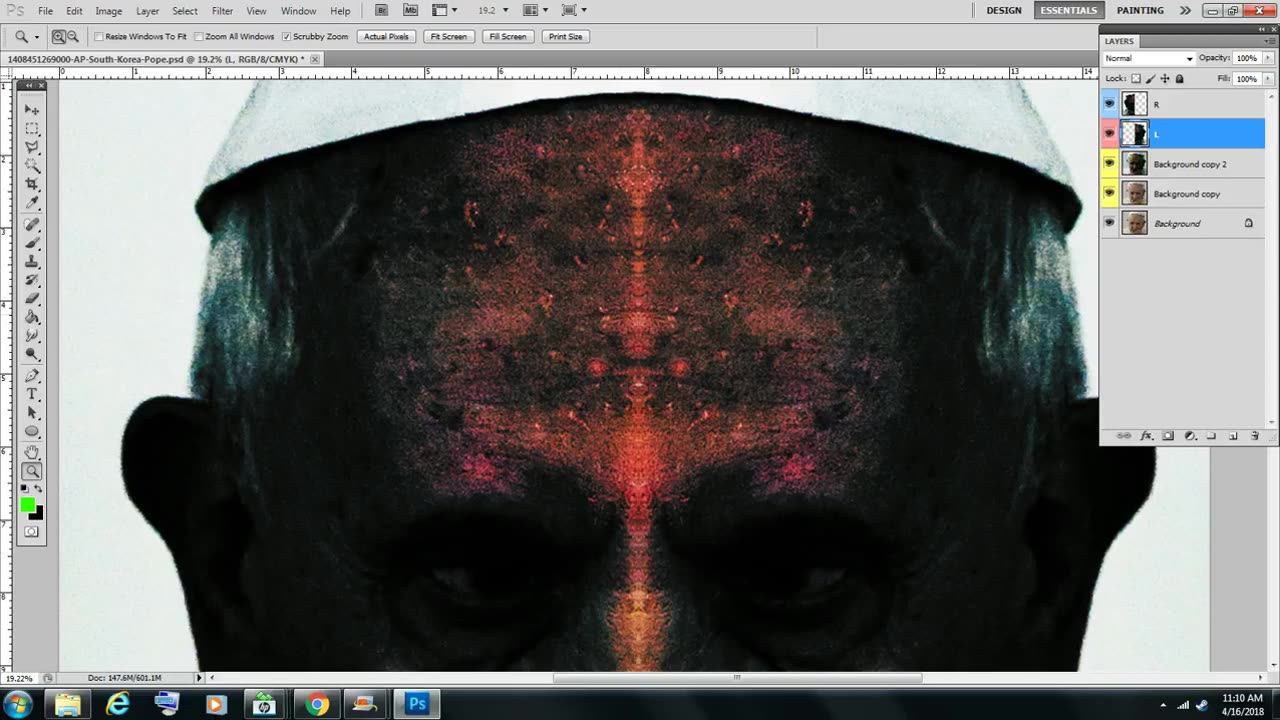Screen dimensions: 1280x720
Task: Select the Quick Selection tool
Action: tap(32, 166)
